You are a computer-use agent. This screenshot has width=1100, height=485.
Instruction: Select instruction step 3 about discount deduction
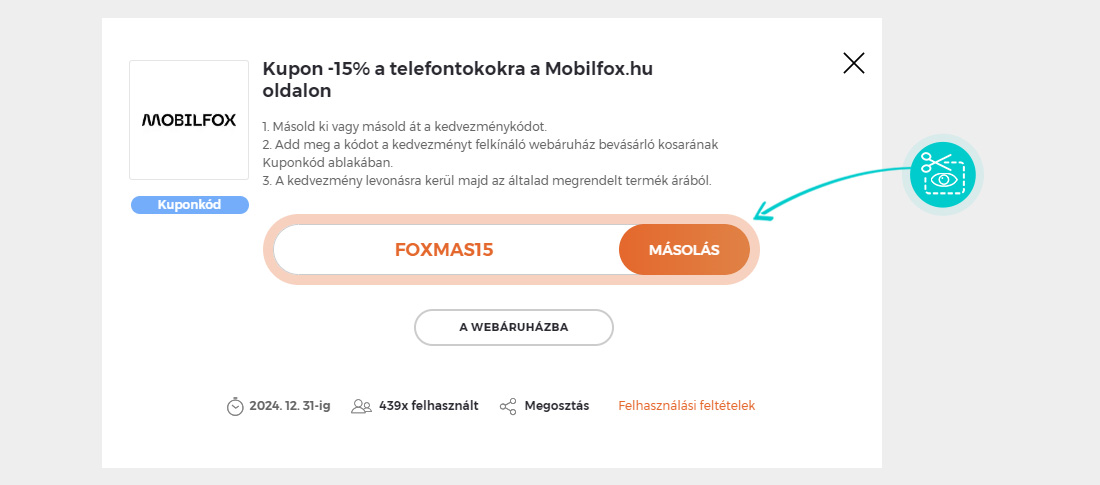[487, 180]
